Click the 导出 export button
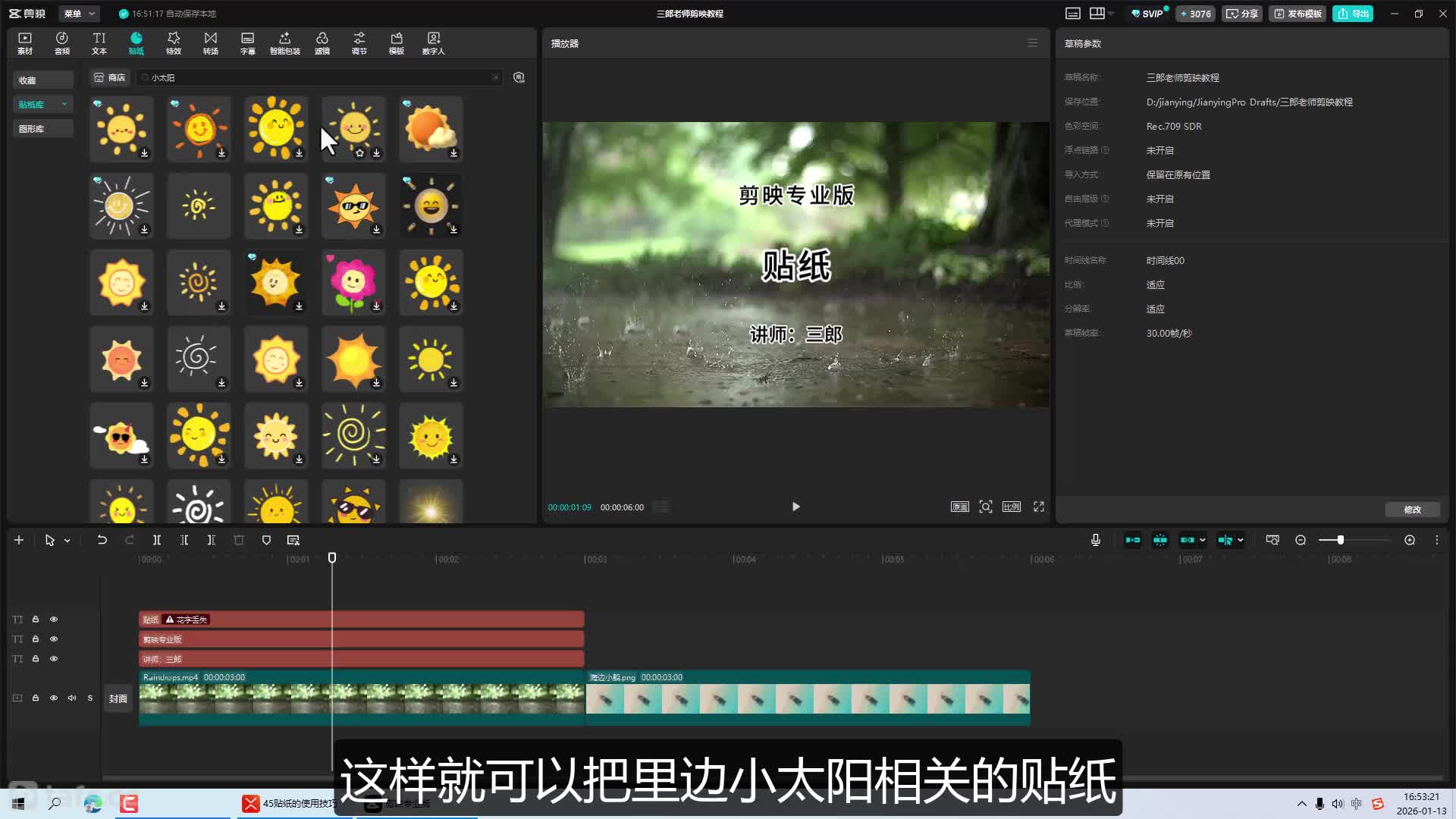 tap(1353, 14)
